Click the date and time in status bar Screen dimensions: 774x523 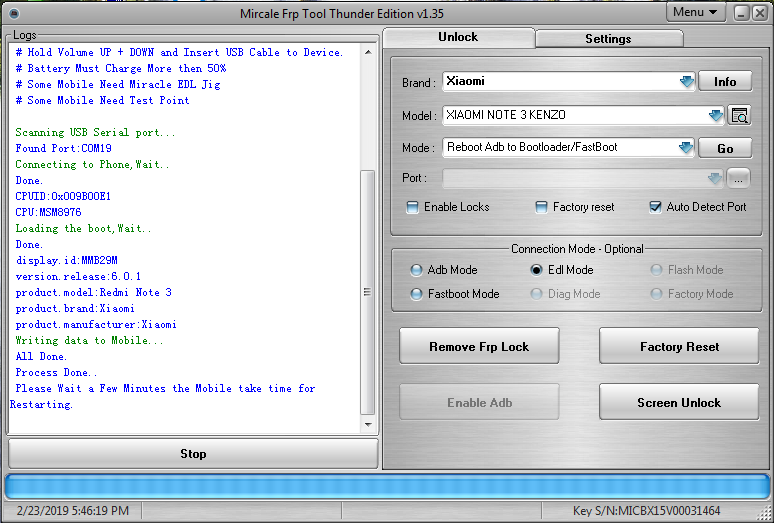click(x=73, y=511)
